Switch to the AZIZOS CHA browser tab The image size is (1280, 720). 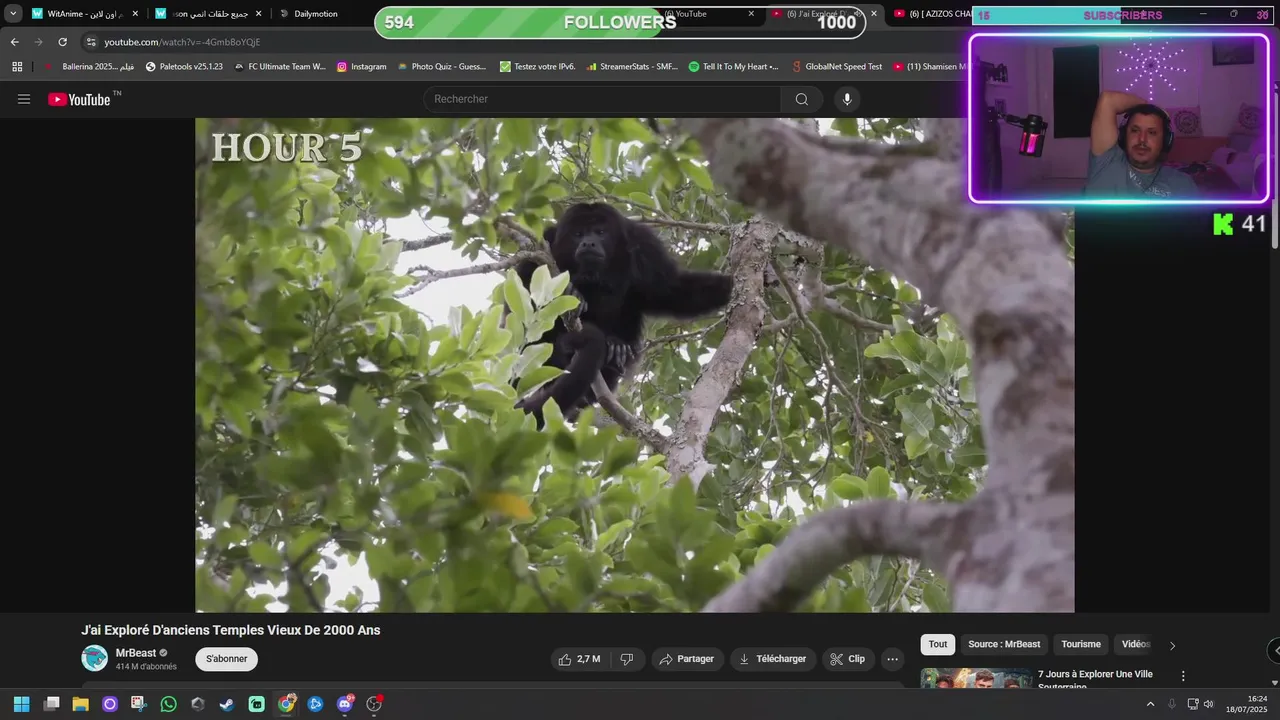pos(930,14)
